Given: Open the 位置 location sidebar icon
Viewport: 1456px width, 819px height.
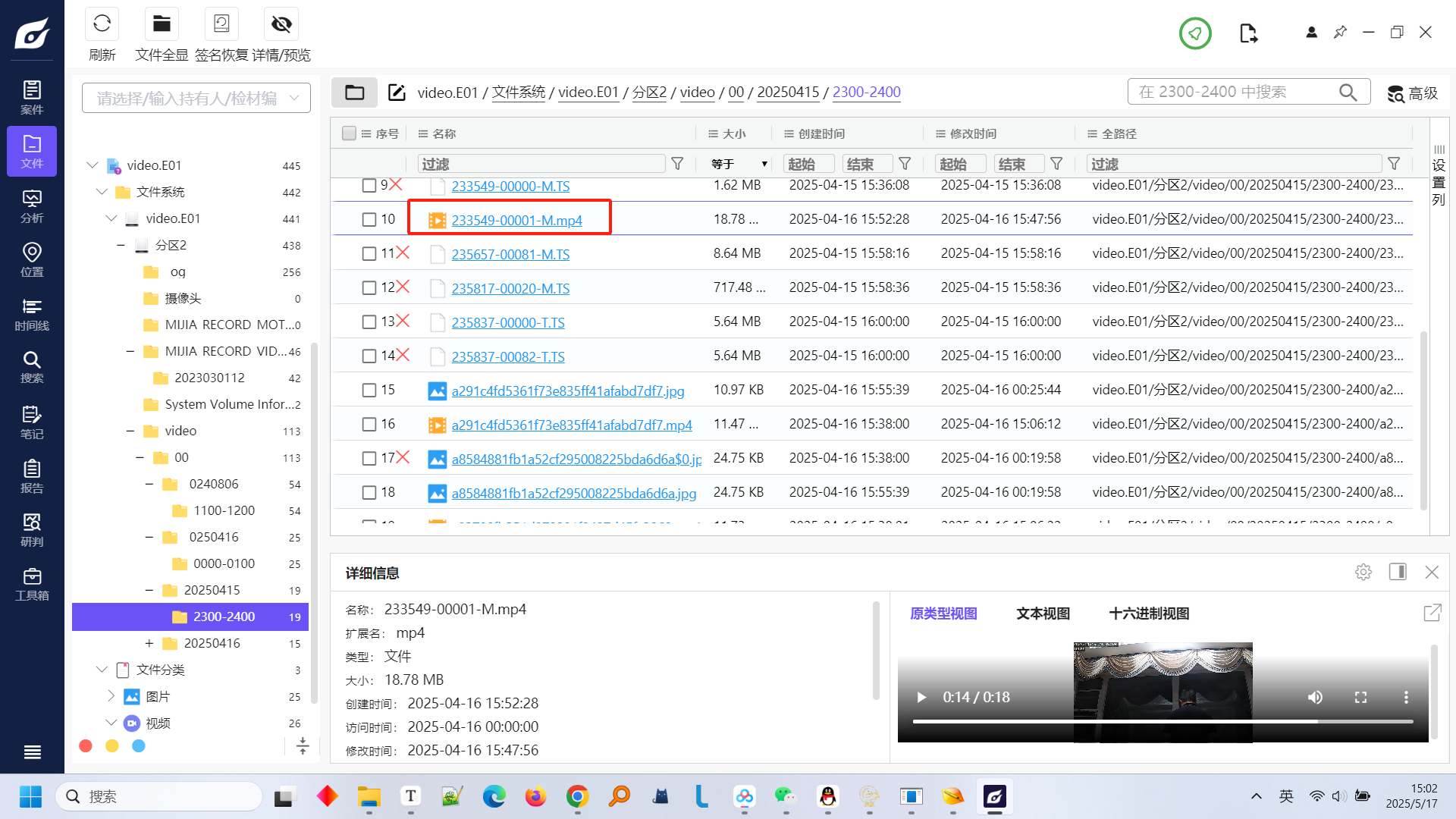Looking at the screenshot, I should click(32, 260).
